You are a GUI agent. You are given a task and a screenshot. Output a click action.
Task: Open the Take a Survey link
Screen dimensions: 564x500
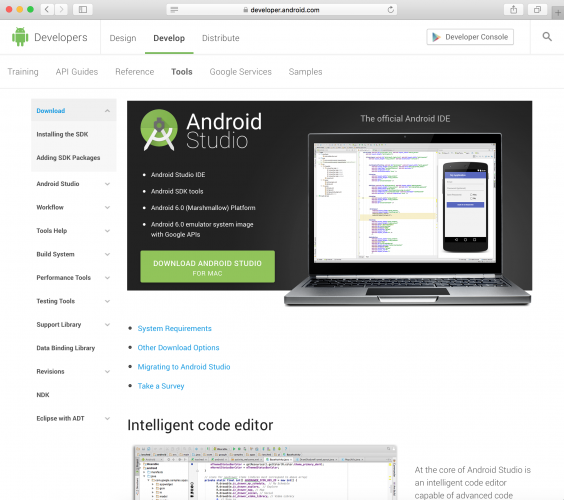click(161, 386)
